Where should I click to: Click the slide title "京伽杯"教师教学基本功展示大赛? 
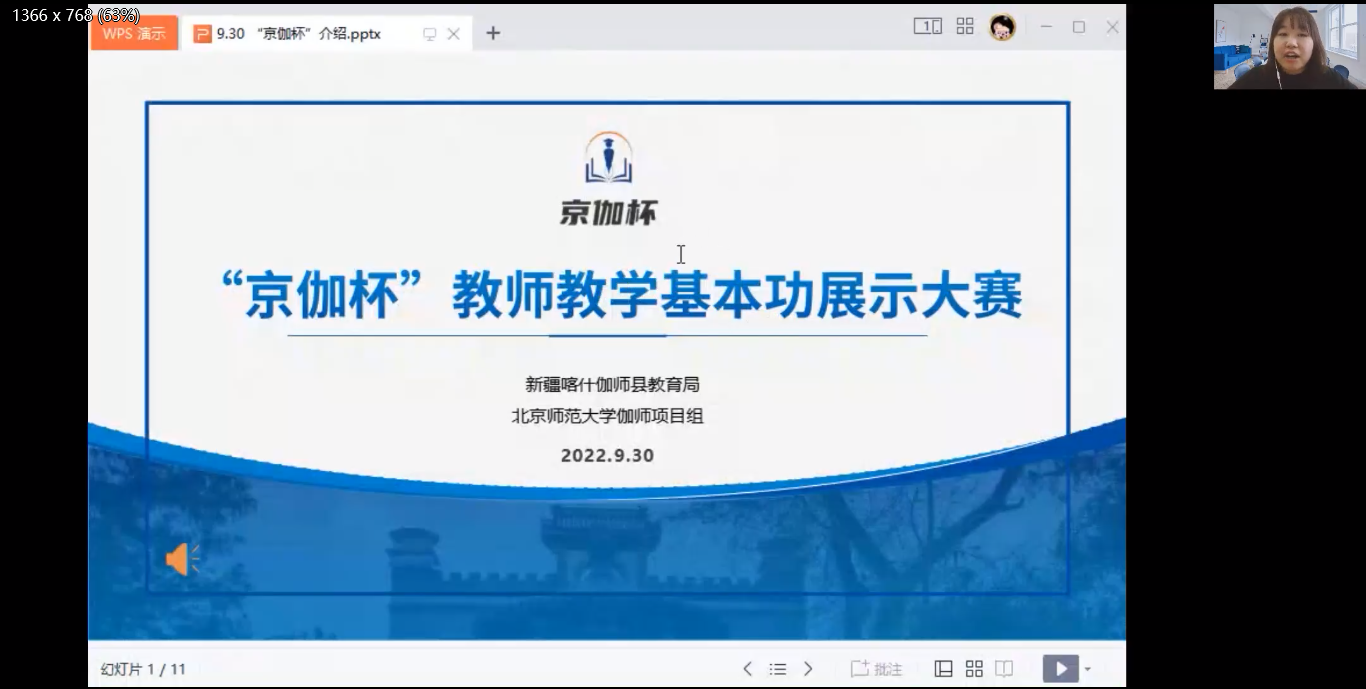point(621,295)
